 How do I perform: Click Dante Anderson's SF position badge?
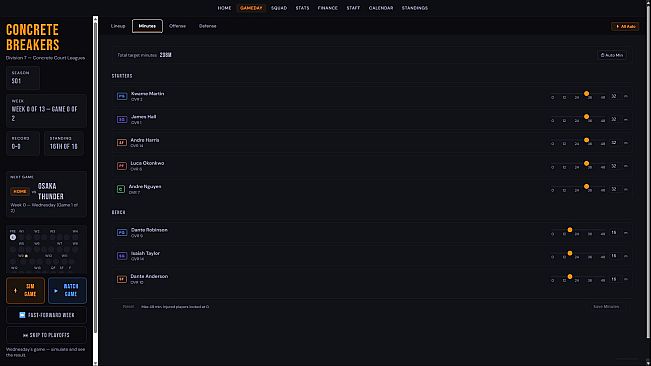pos(122,279)
